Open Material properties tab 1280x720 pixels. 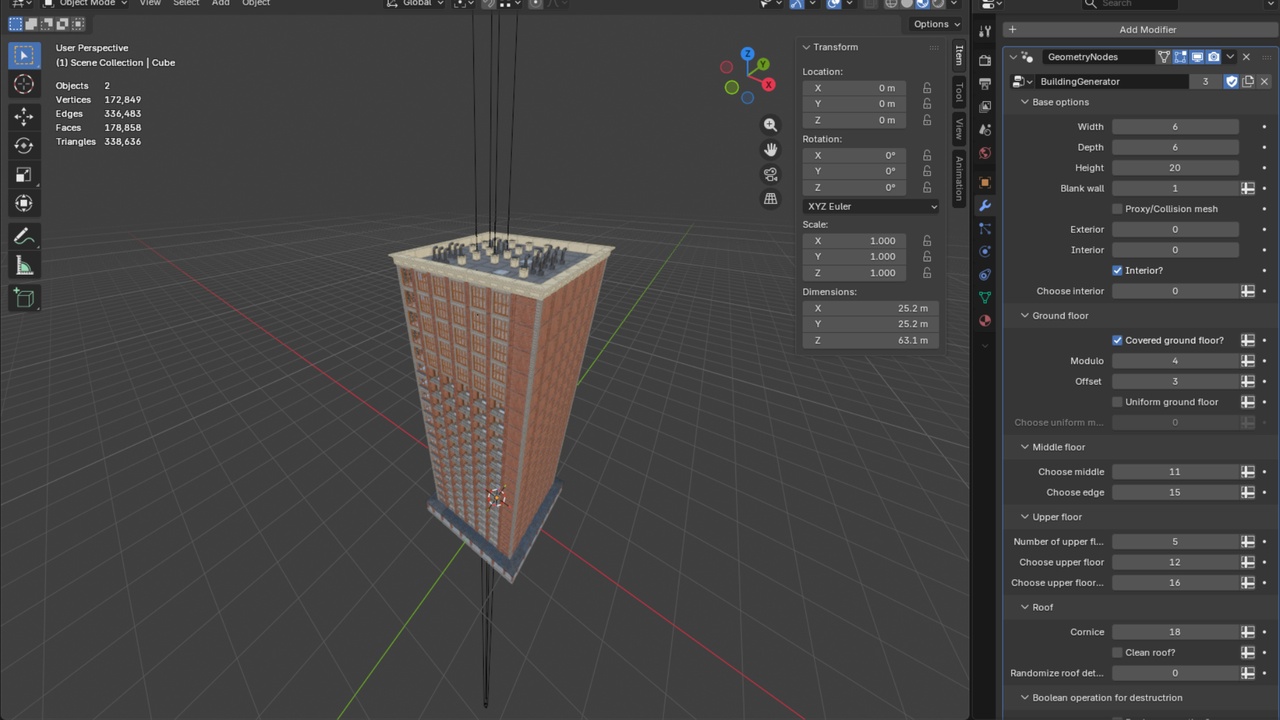point(985,321)
